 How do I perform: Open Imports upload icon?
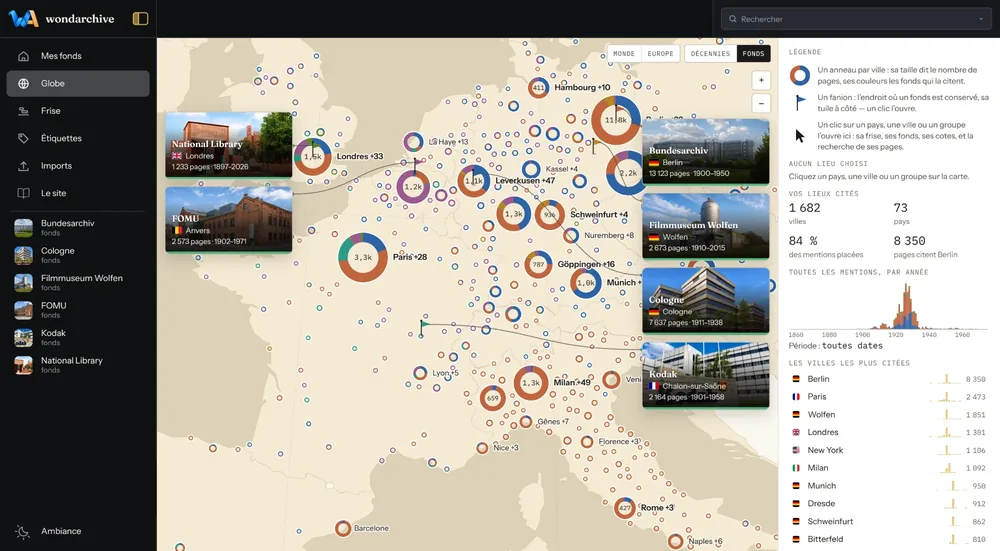(x=24, y=166)
